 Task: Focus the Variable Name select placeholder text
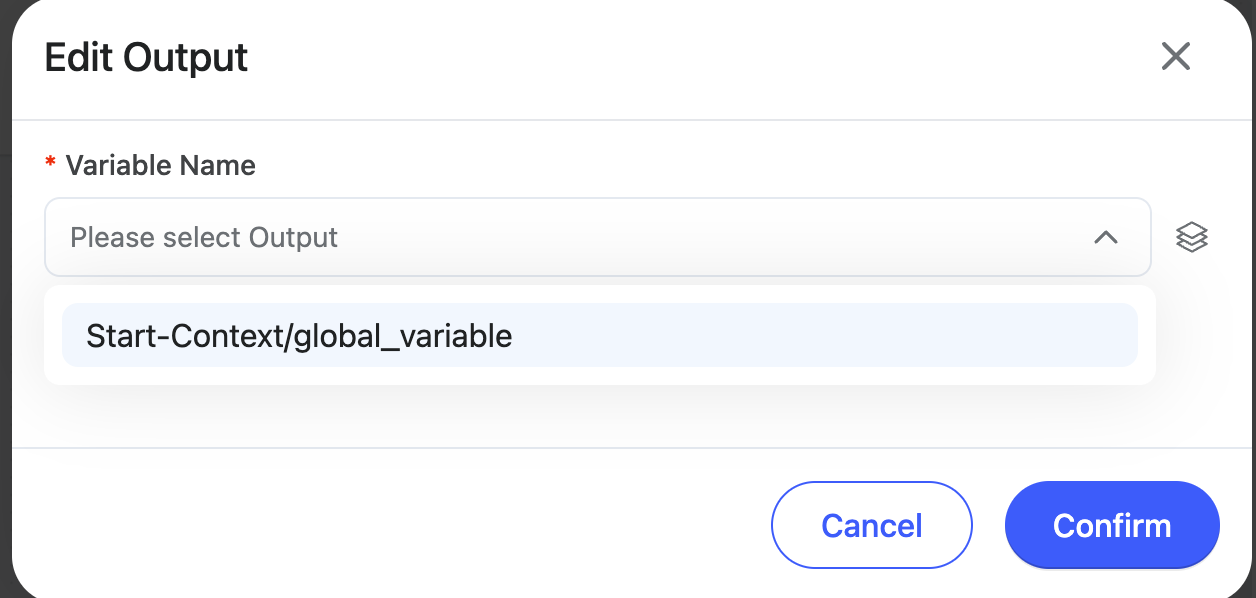pyautogui.click(x=204, y=237)
